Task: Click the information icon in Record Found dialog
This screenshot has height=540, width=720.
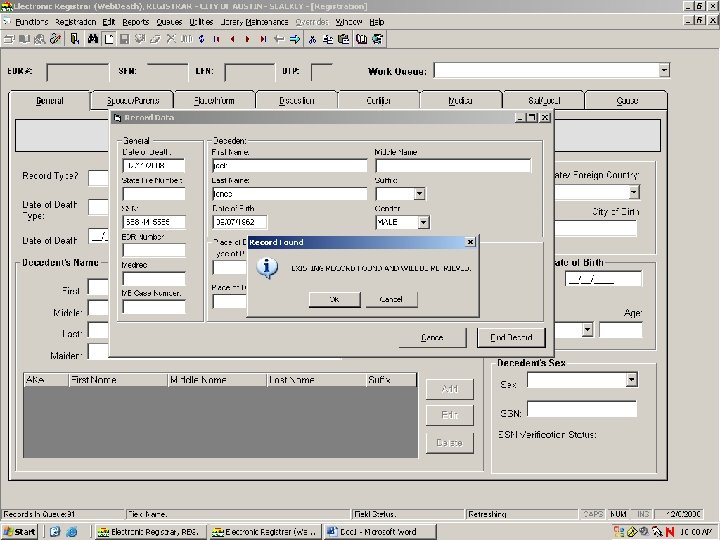Action: click(x=267, y=268)
